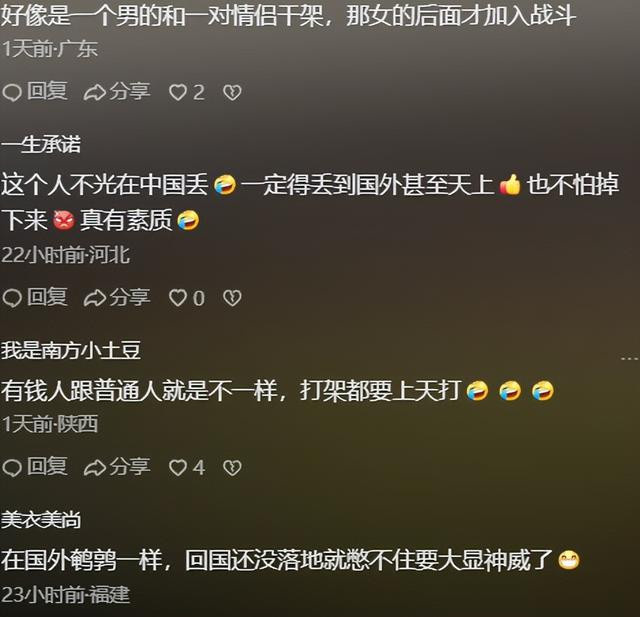Reply to the 广东 comment about 情侣干架
This screenshot has width=640, height=617.
tap(34, 91)
